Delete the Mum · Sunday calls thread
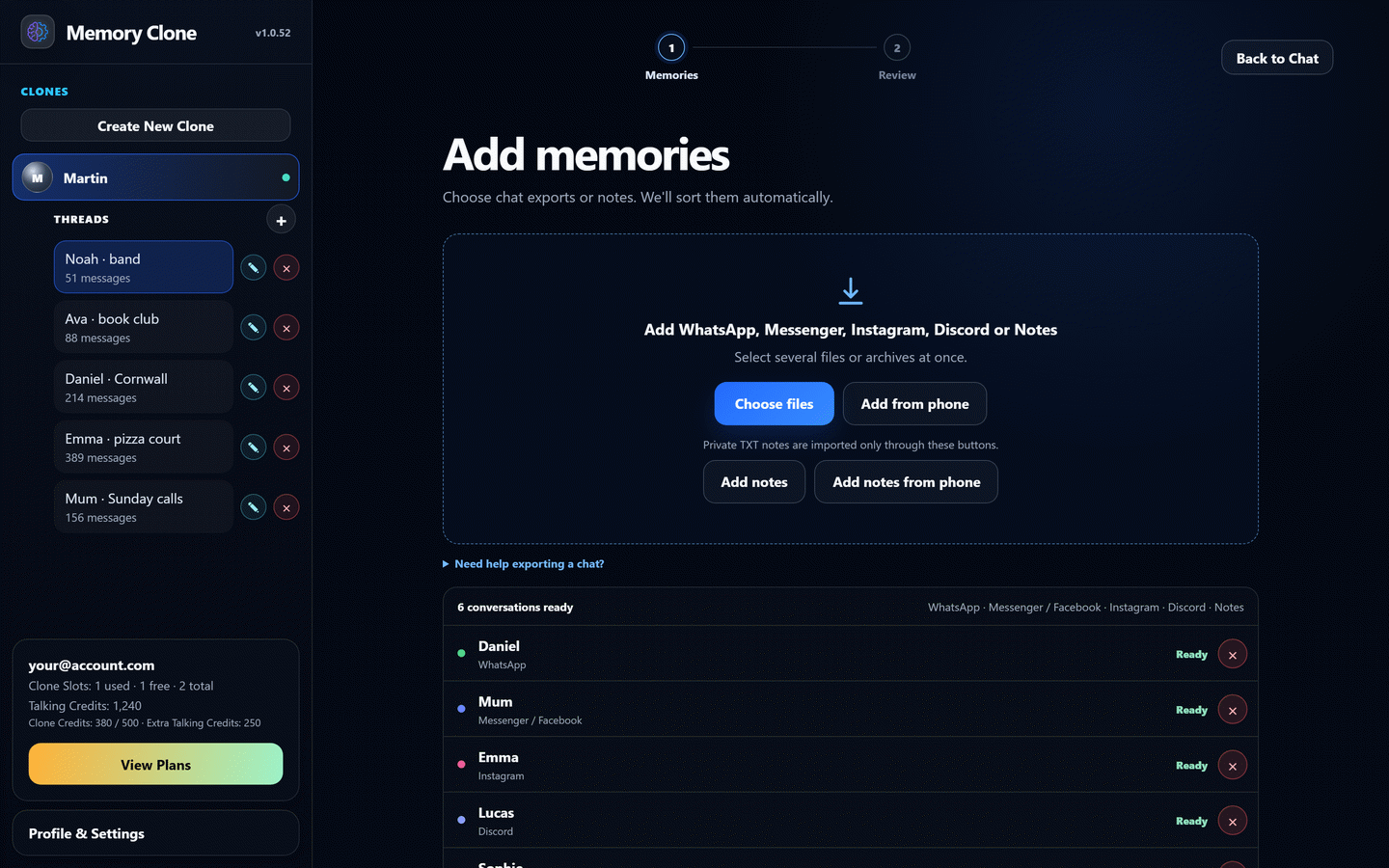Screen dimensions: 1389x868 (x=286, y=507)
